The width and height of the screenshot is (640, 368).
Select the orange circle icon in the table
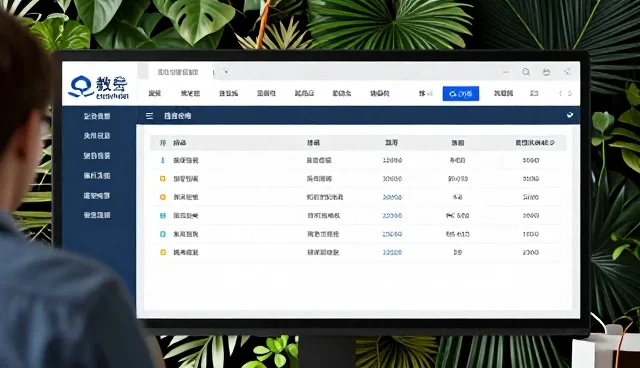click(x=162, y=197)
